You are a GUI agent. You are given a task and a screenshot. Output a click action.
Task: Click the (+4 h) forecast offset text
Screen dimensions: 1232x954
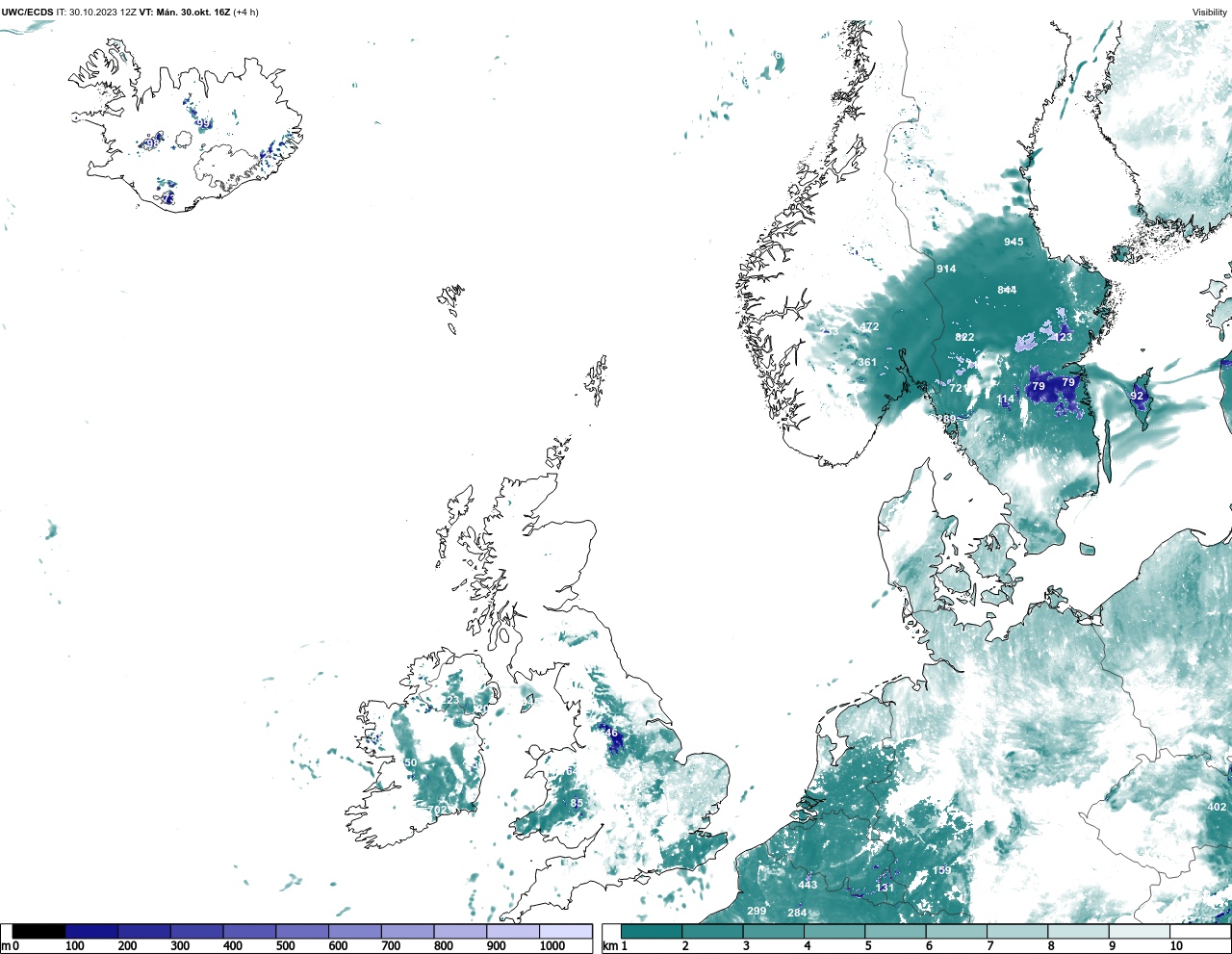coord(245,12)
